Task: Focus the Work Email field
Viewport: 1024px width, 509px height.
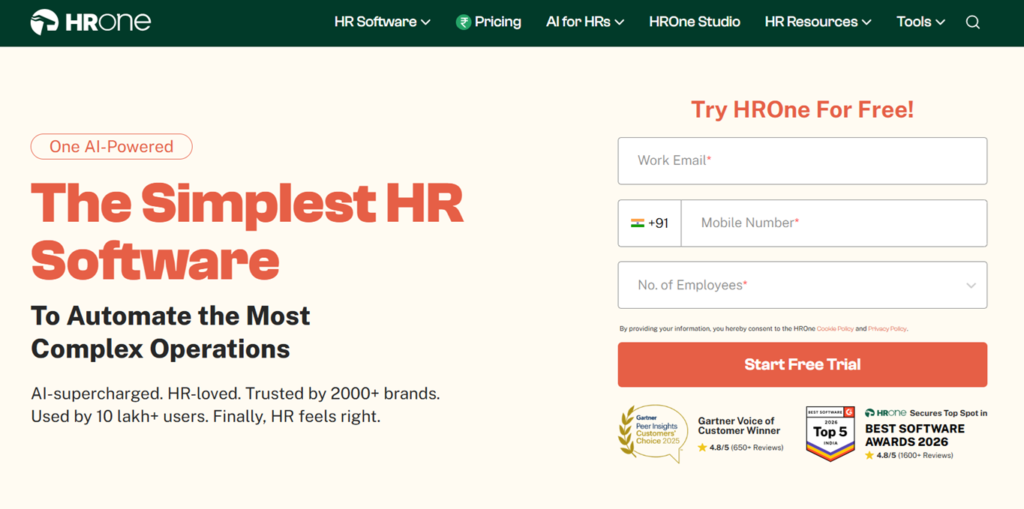Action: pyautogui.click(x=803, y=161)
